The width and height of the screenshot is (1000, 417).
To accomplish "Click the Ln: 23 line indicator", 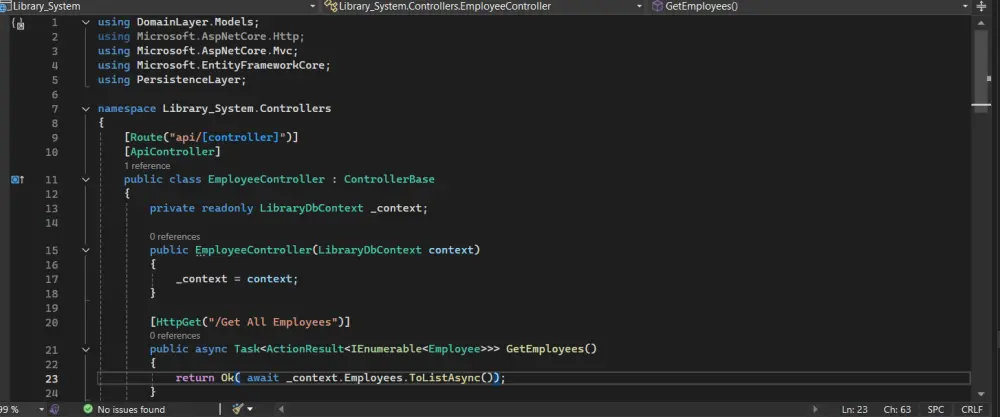I will click(855, 409).
